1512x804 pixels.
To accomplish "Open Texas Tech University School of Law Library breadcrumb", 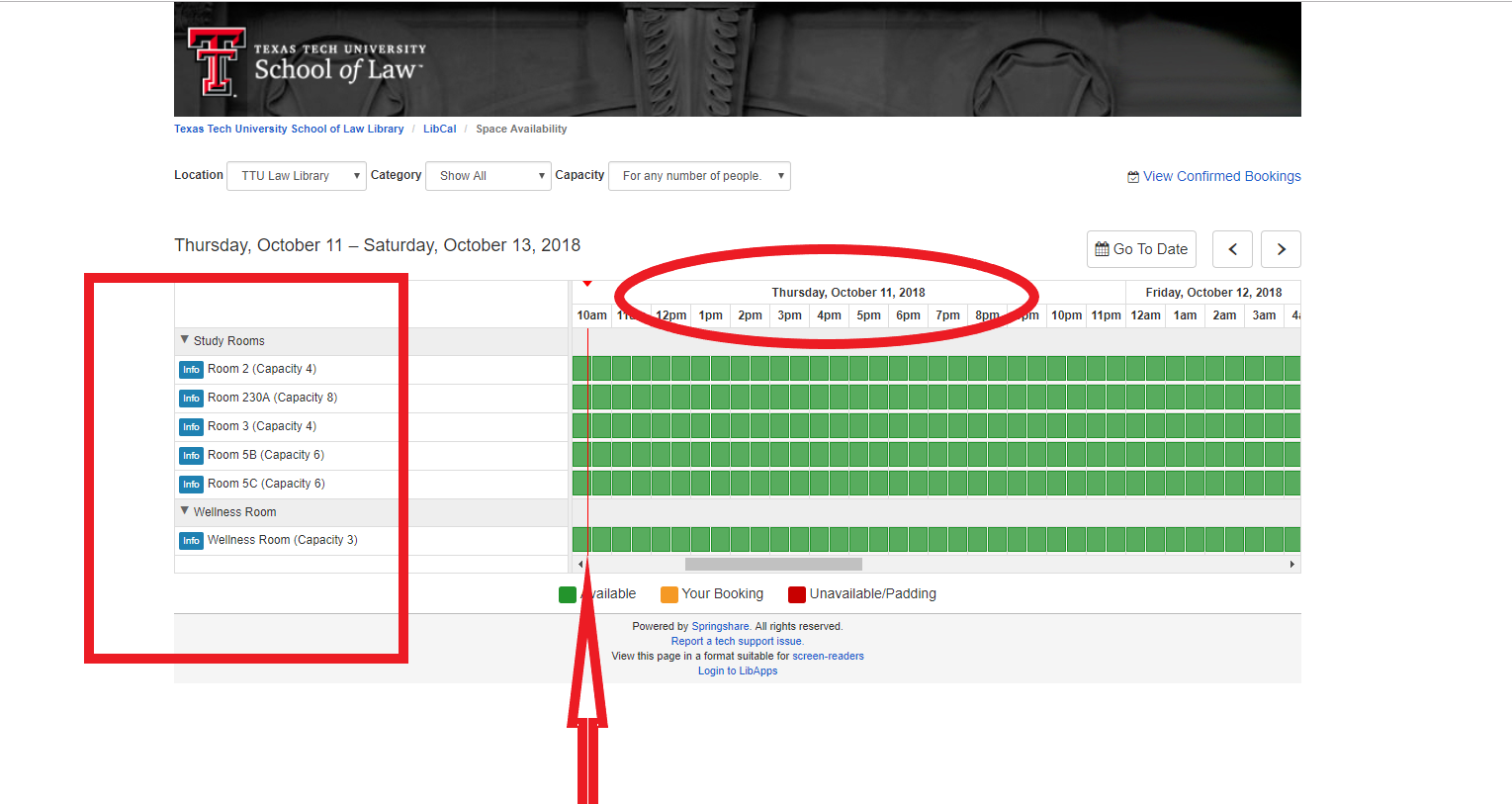I will tap(289, 129).
